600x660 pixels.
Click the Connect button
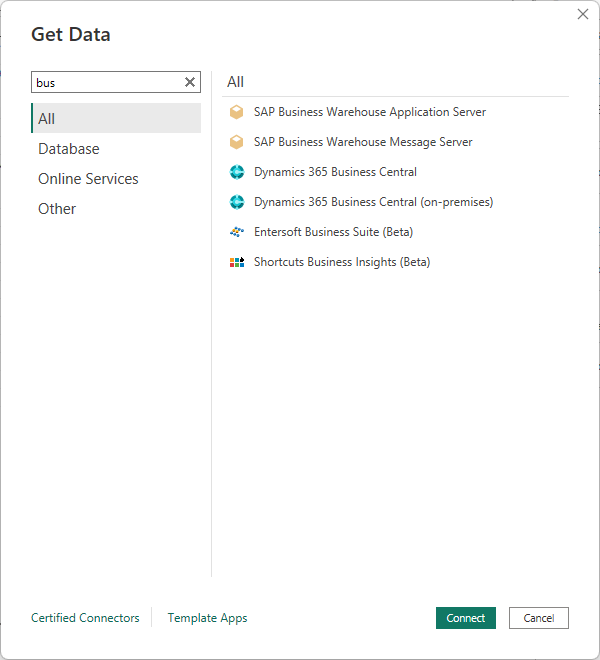tap(466, 618)
